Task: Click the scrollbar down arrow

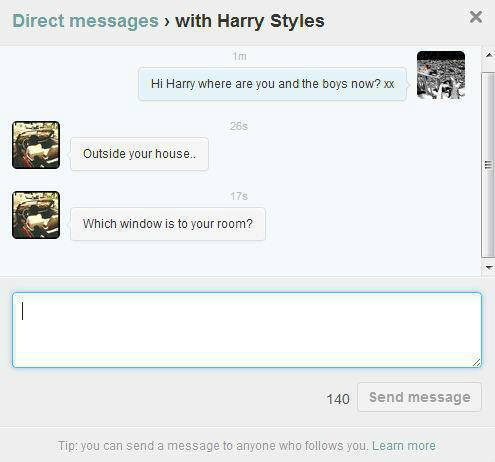Action: point(489,267)
